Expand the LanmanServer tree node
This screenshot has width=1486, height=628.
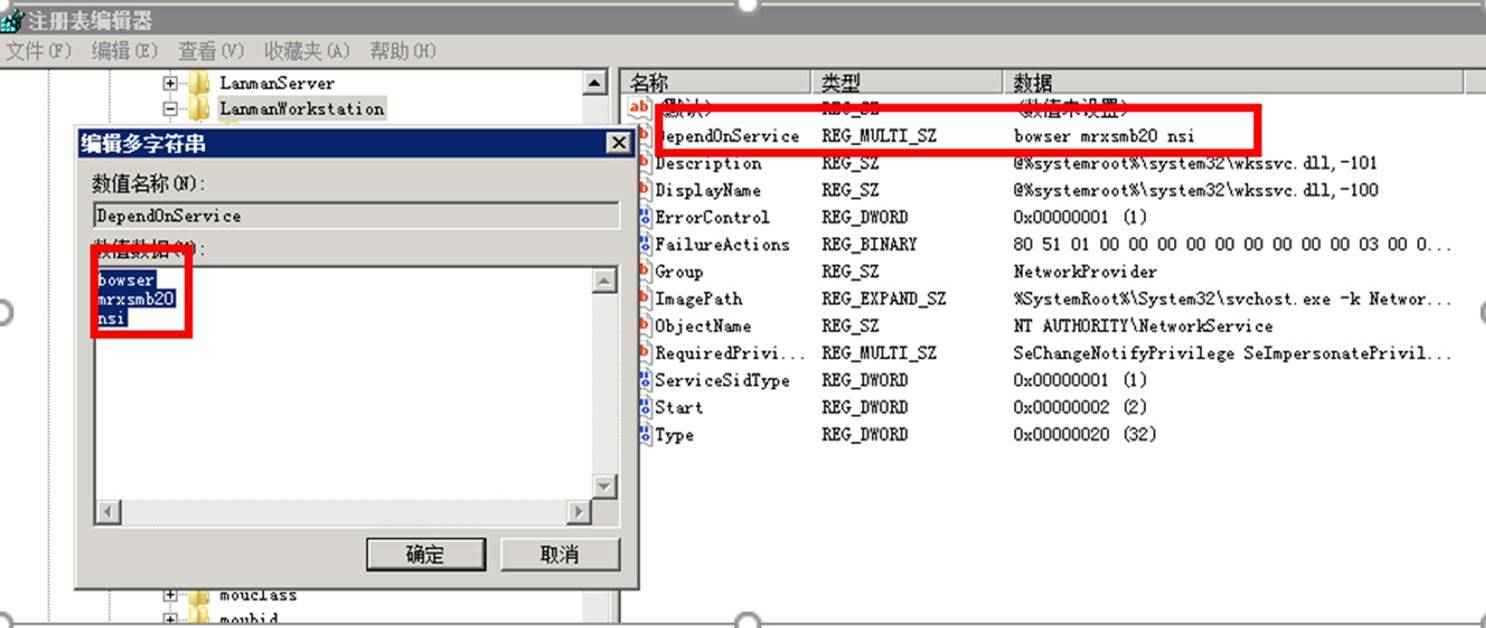coord(170,83)
